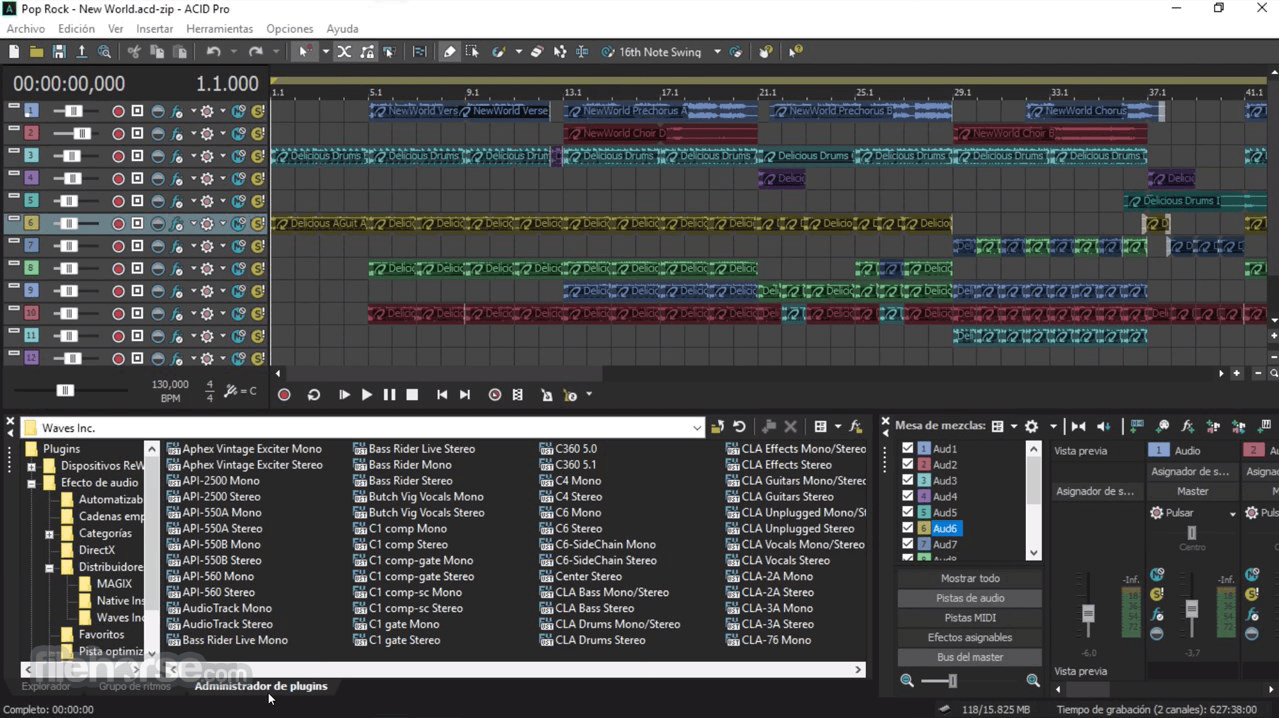1279x718 pixels.
Task: Open the Archivo menu
Action: [x=26, y=29]
